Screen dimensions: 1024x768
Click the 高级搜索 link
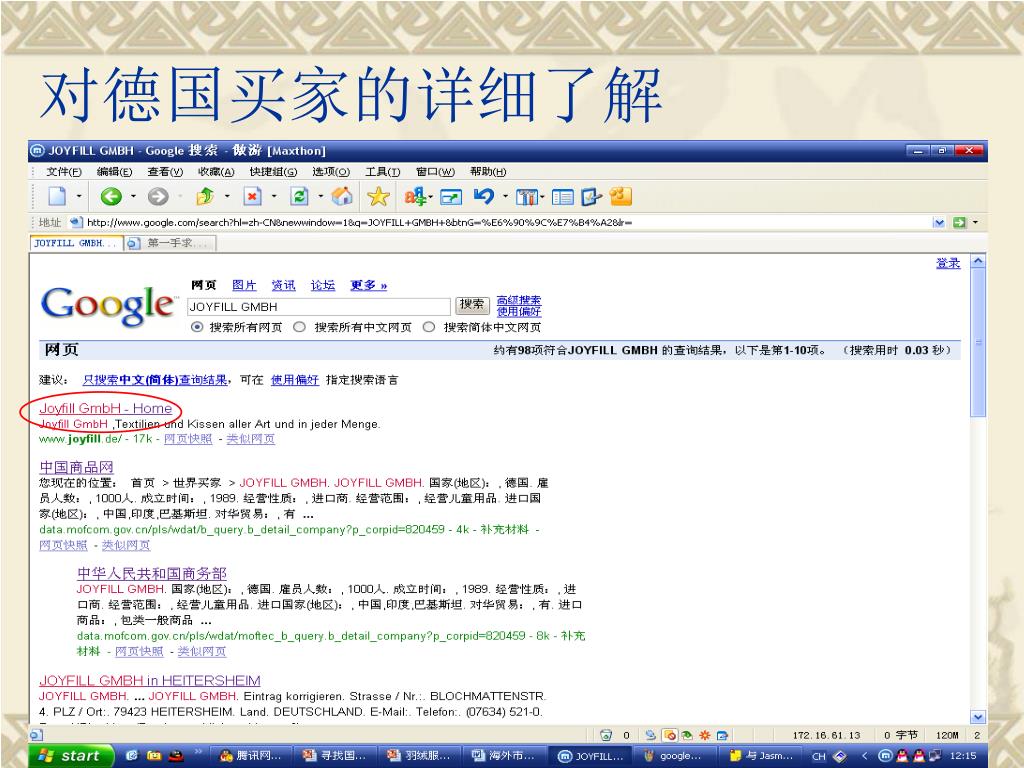coord(519,300)
